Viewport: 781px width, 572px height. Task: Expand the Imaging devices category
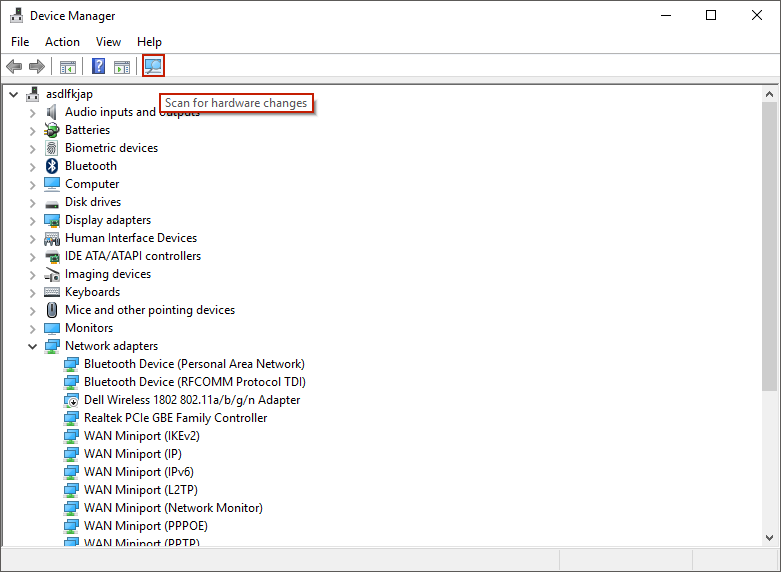(x=33, y=275)
